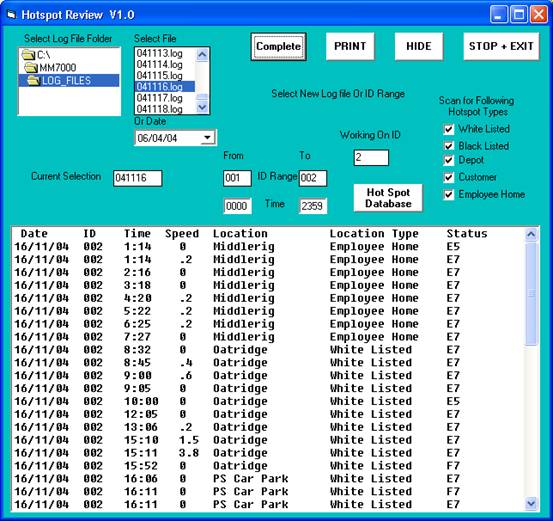Viewport: 553px width, 521px height.
Task: Open the Hot Spot Database
Action: coord(388,198)
